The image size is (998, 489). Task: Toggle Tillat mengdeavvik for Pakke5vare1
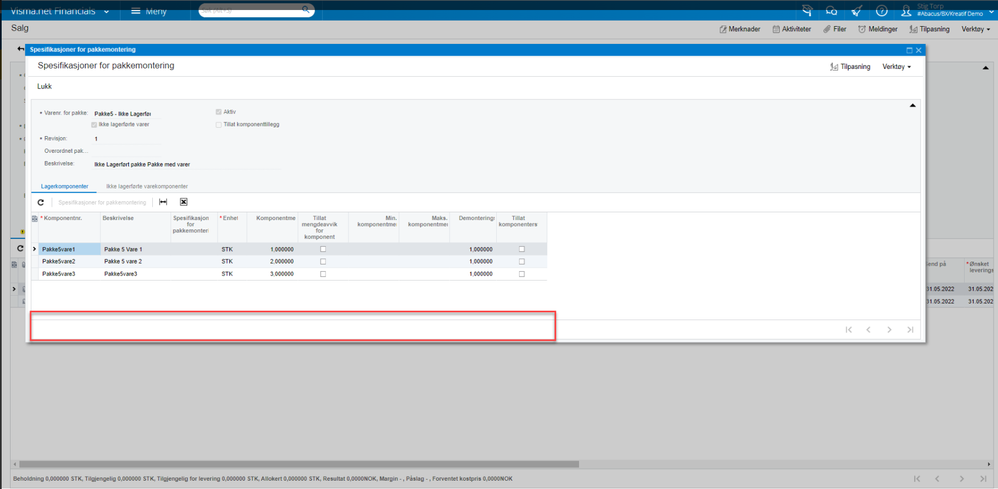323,249
